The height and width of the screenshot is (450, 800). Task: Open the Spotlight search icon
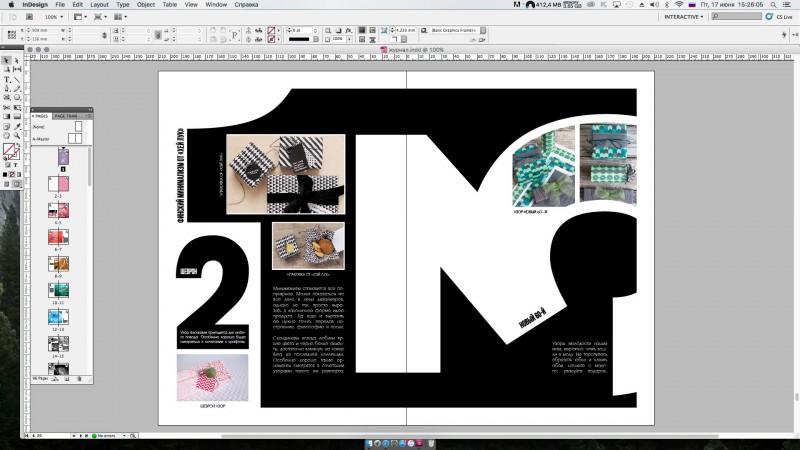click(x=774, y=5)
